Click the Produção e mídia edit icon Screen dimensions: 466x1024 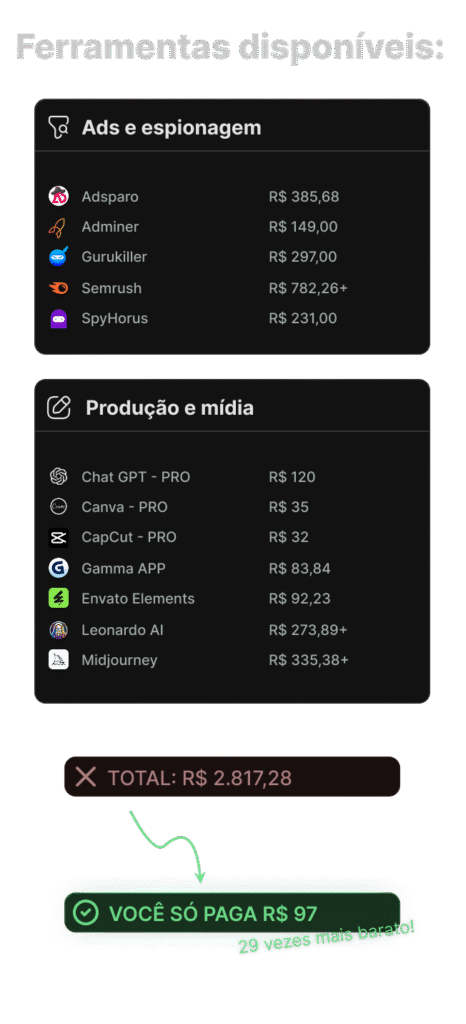coord(59,408)
